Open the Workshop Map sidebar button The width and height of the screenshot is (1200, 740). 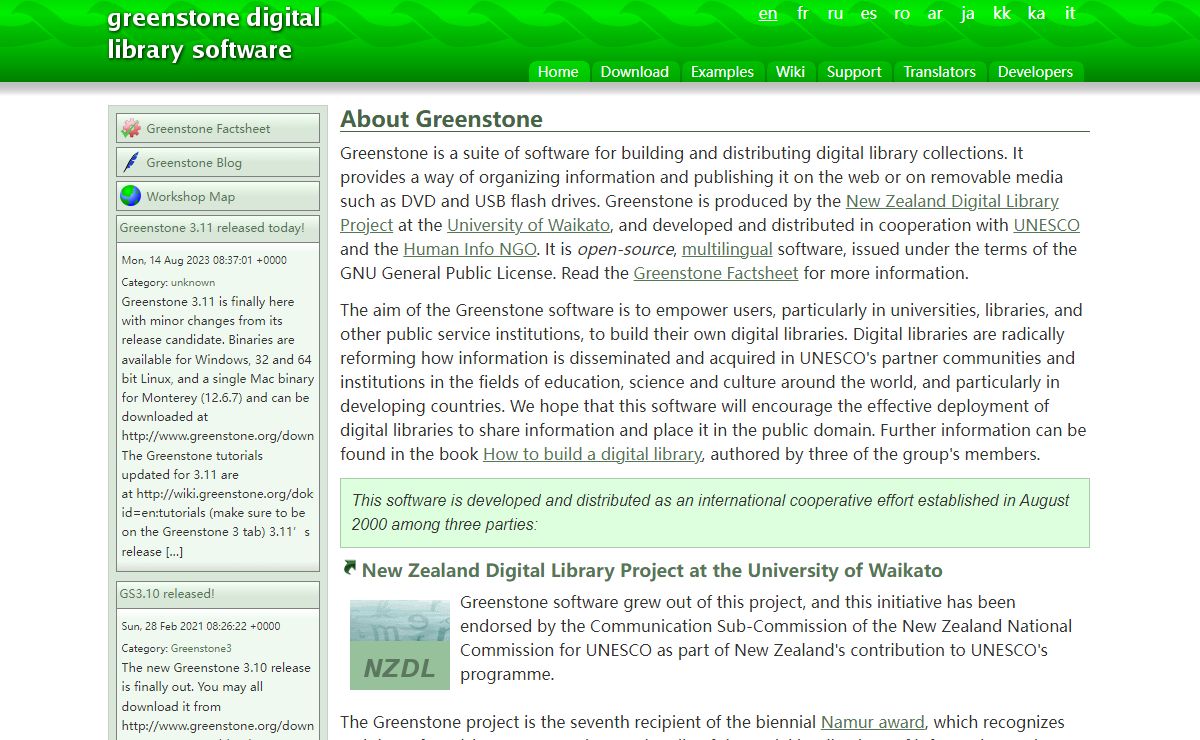pyautogui.click(x=218, y=196)
